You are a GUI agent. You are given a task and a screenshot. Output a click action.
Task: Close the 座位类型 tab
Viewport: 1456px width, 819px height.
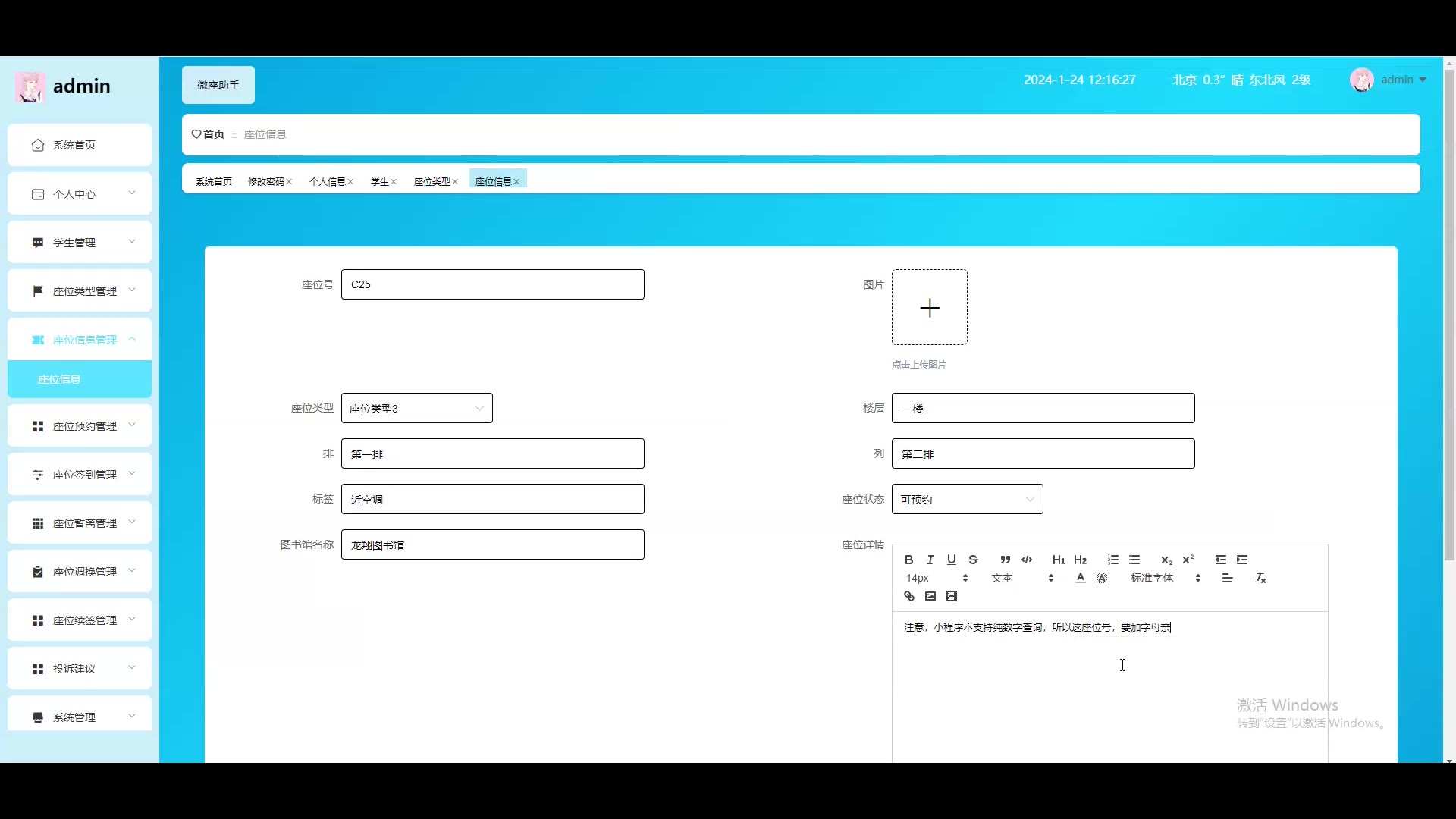point(455,182)
